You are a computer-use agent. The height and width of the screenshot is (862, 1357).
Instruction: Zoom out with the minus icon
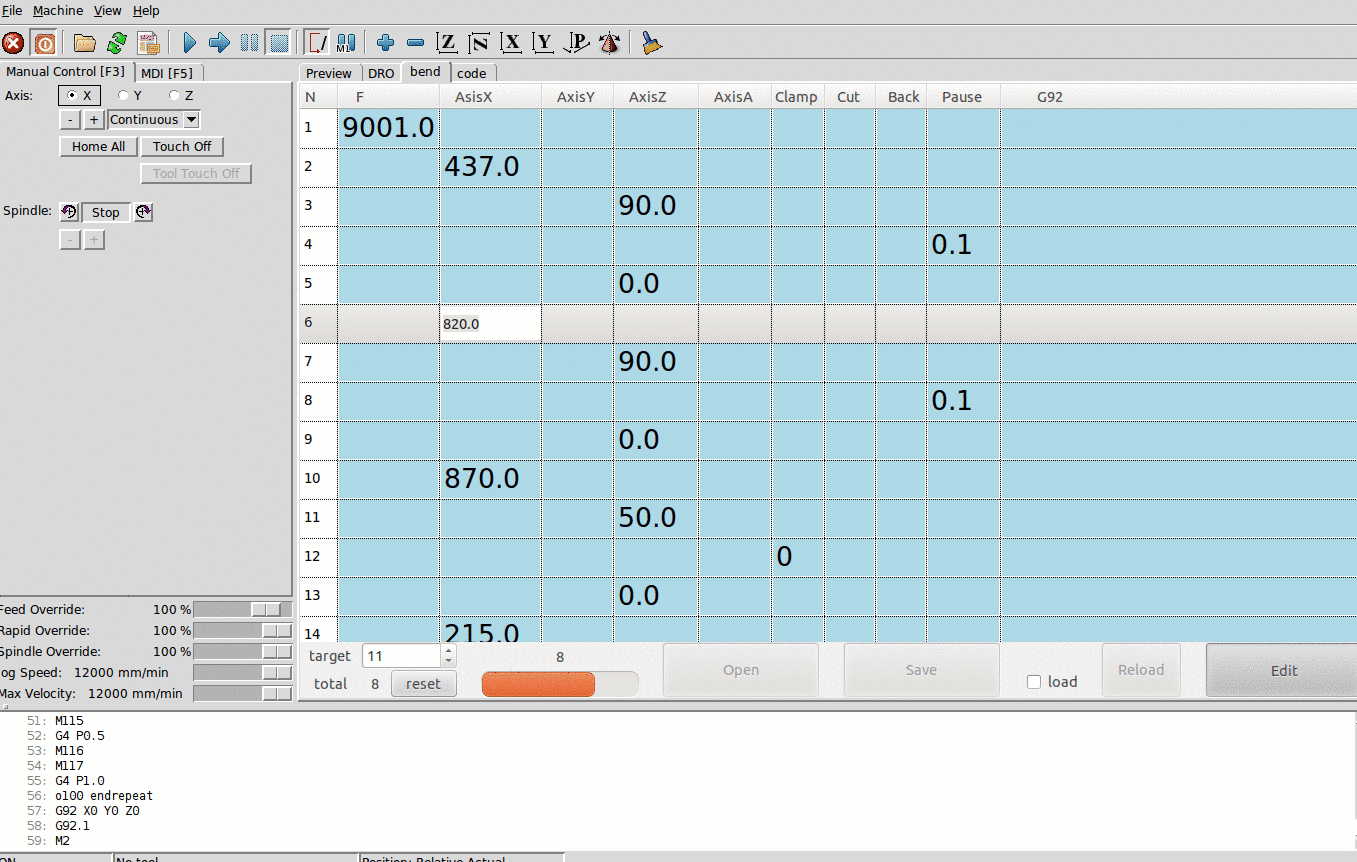[416, 43]
